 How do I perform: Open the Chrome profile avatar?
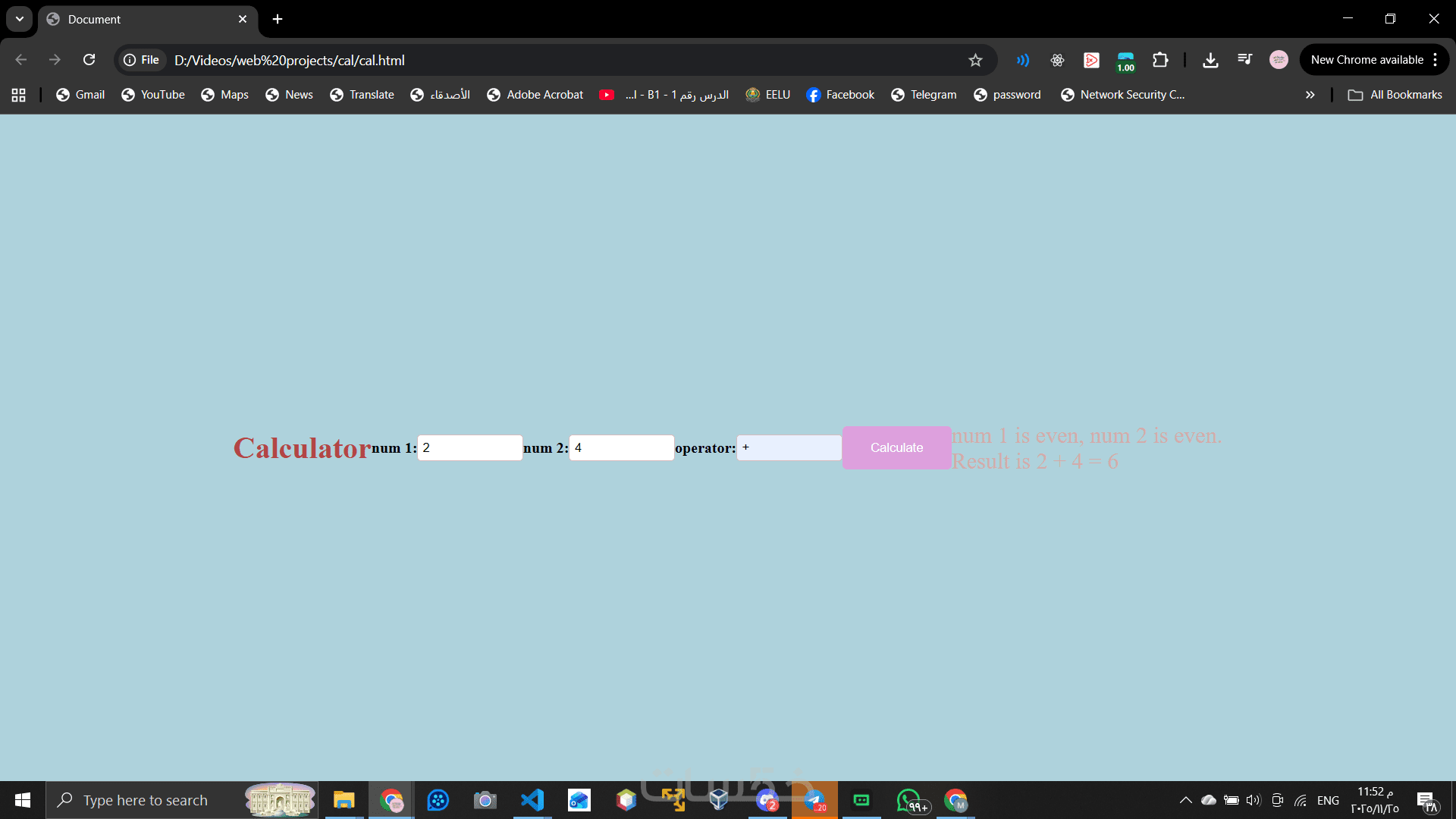click(x=1279, y=60)
